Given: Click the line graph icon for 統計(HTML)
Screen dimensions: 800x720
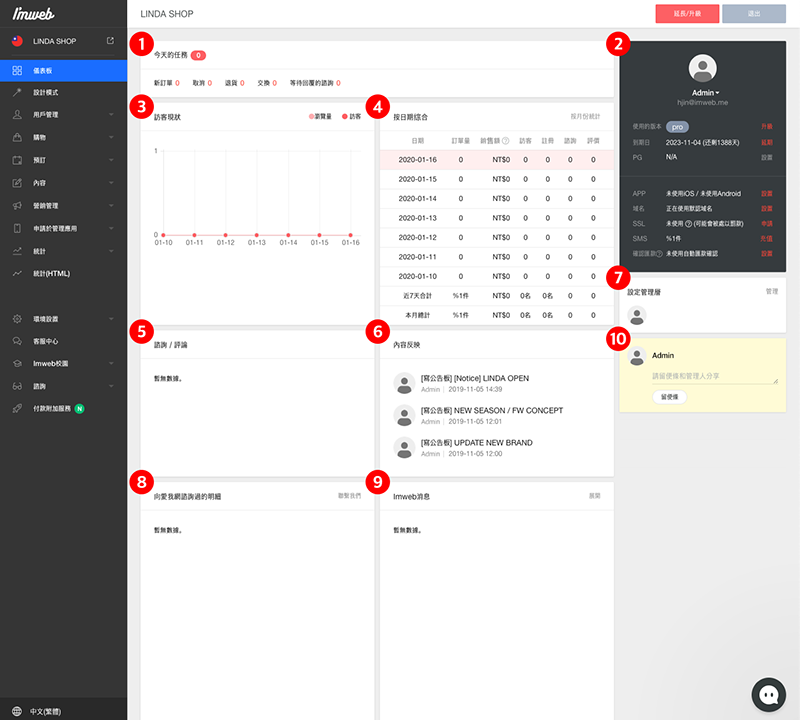Looking at the screenshot, I should coord(17,274).
